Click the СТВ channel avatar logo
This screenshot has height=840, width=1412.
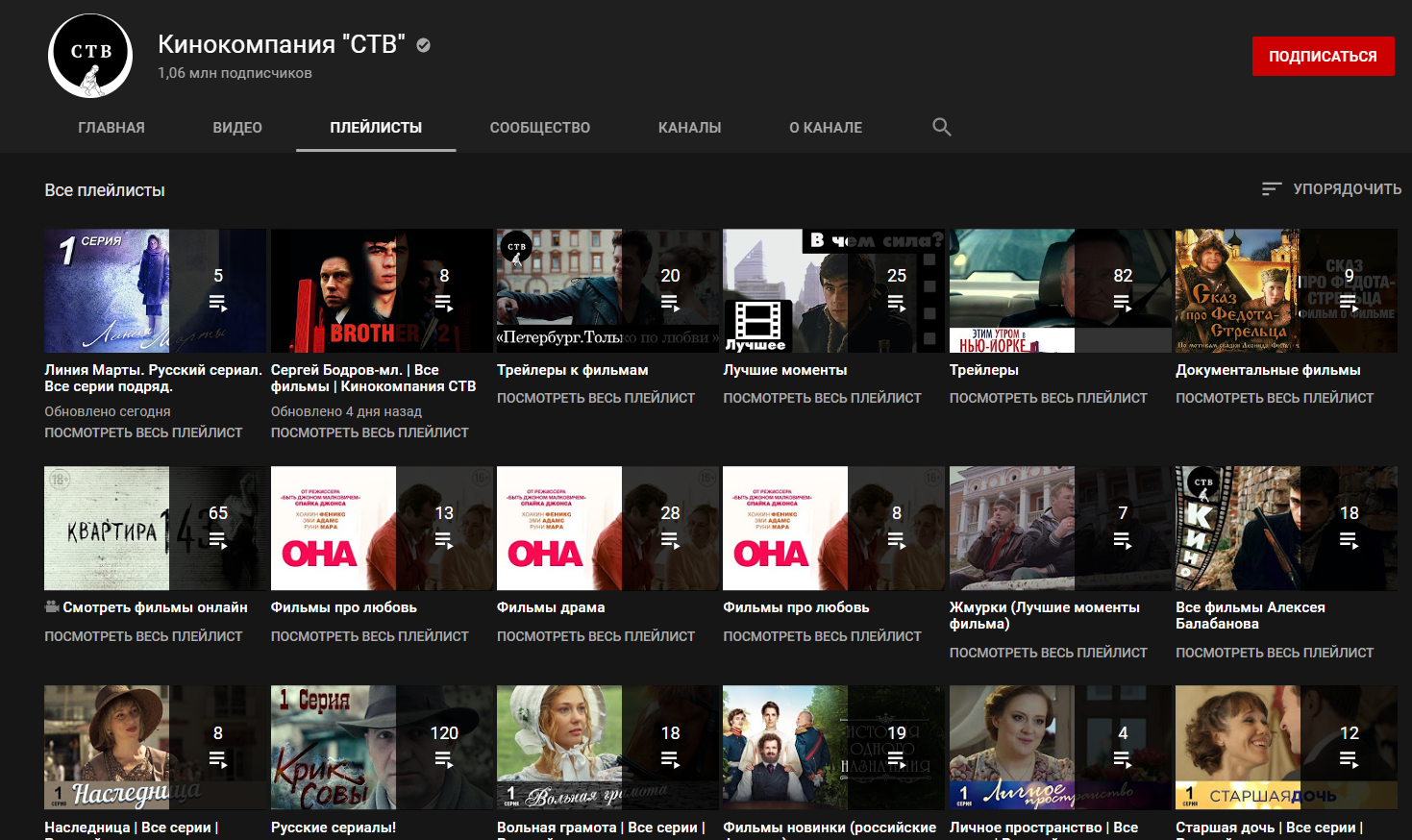90,56
